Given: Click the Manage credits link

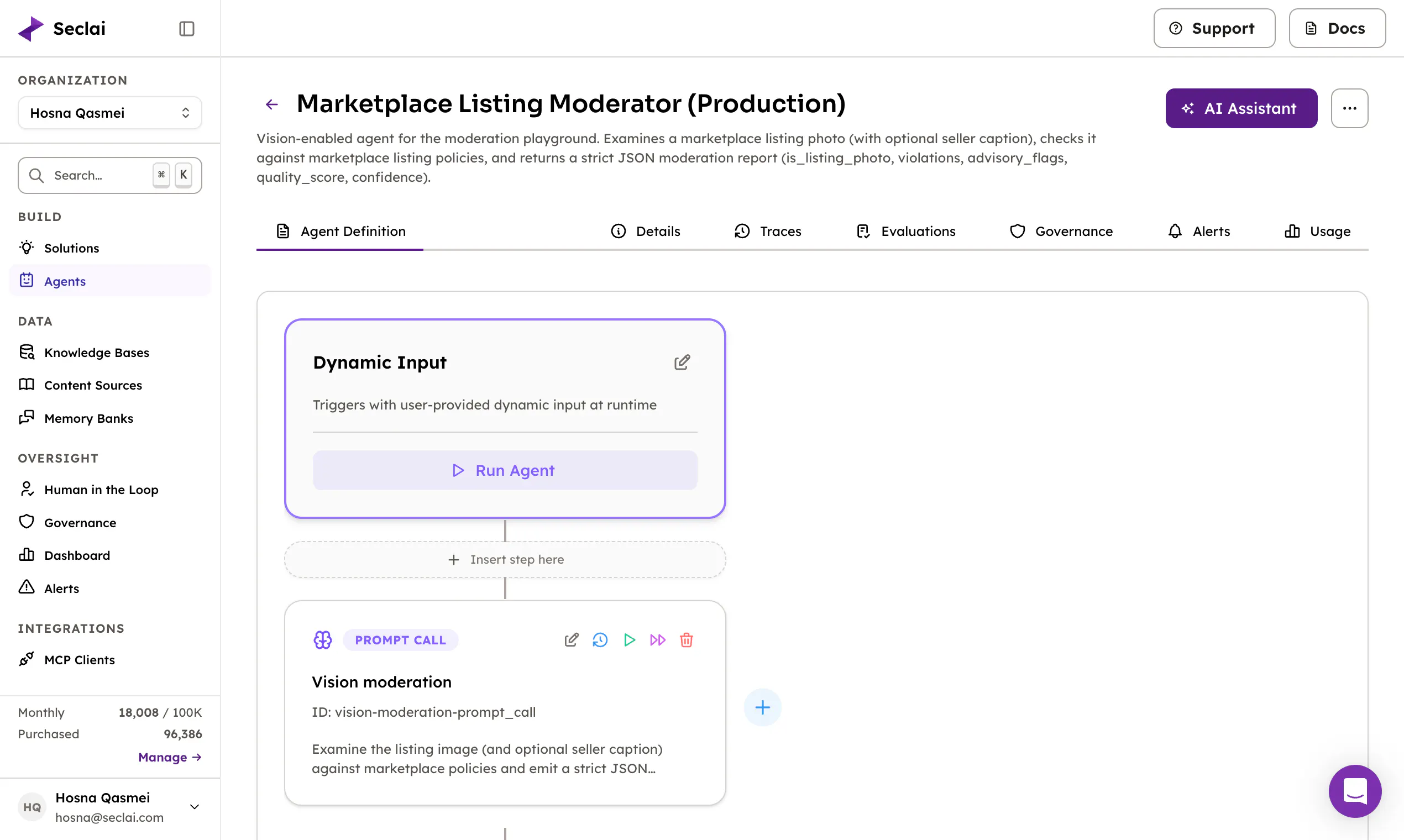Looking at the screenshot, I should 170,757.
